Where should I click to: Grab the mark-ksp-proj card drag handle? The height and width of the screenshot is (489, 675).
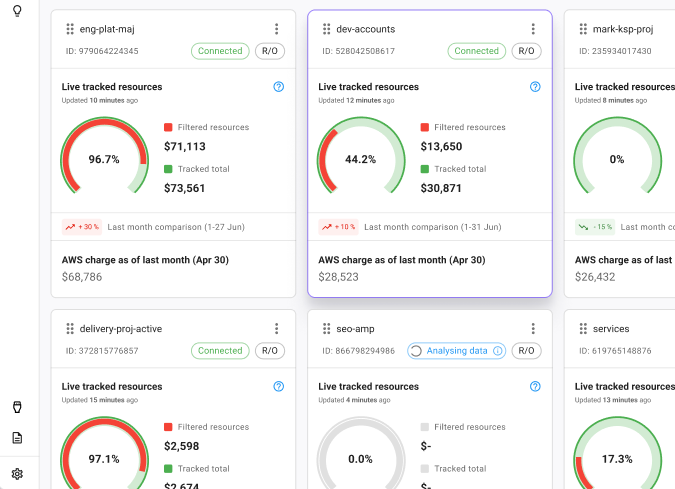coord(583,29)
